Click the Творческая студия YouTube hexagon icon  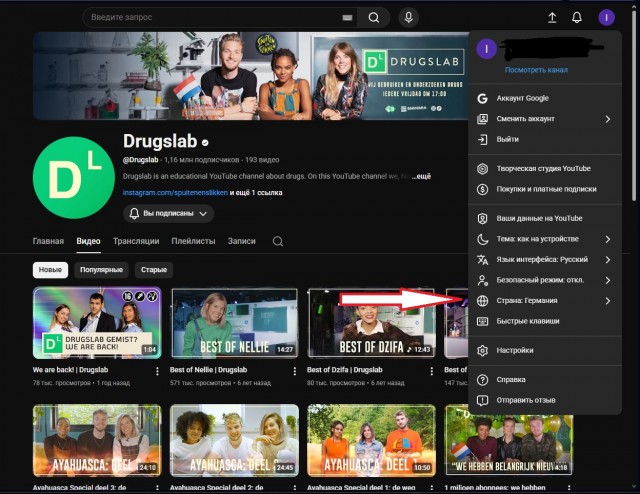[482, 169]
